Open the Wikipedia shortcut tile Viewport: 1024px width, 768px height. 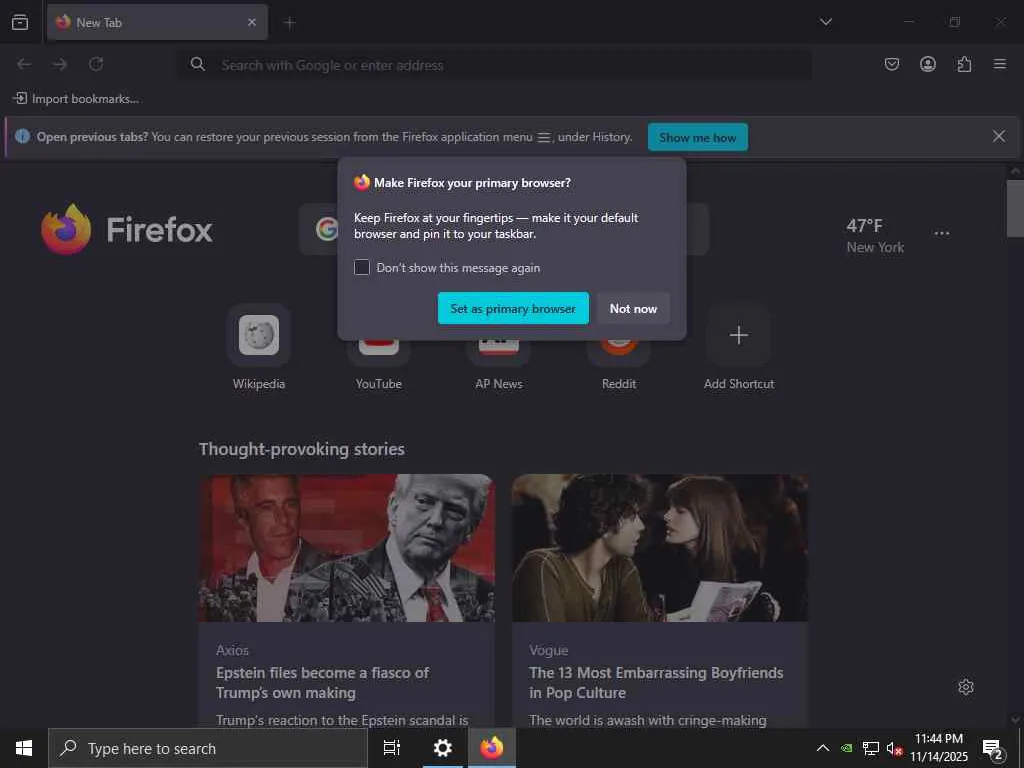click(259, 335)
